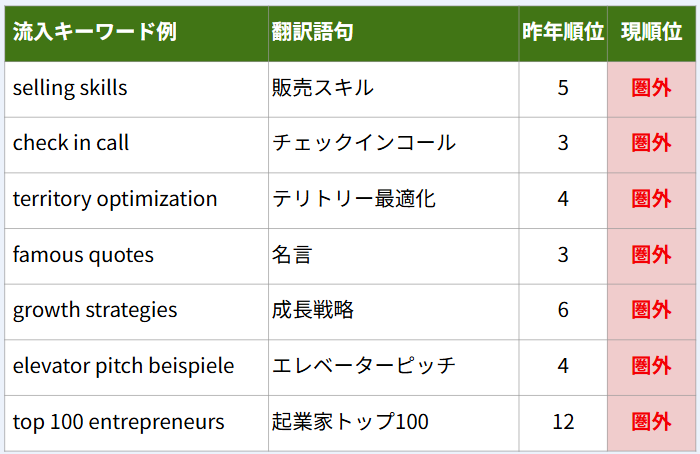Select the 'elevator pitch beispiele' cell
700x454 pixels.
pyautogui.click(x=123, y=366)
